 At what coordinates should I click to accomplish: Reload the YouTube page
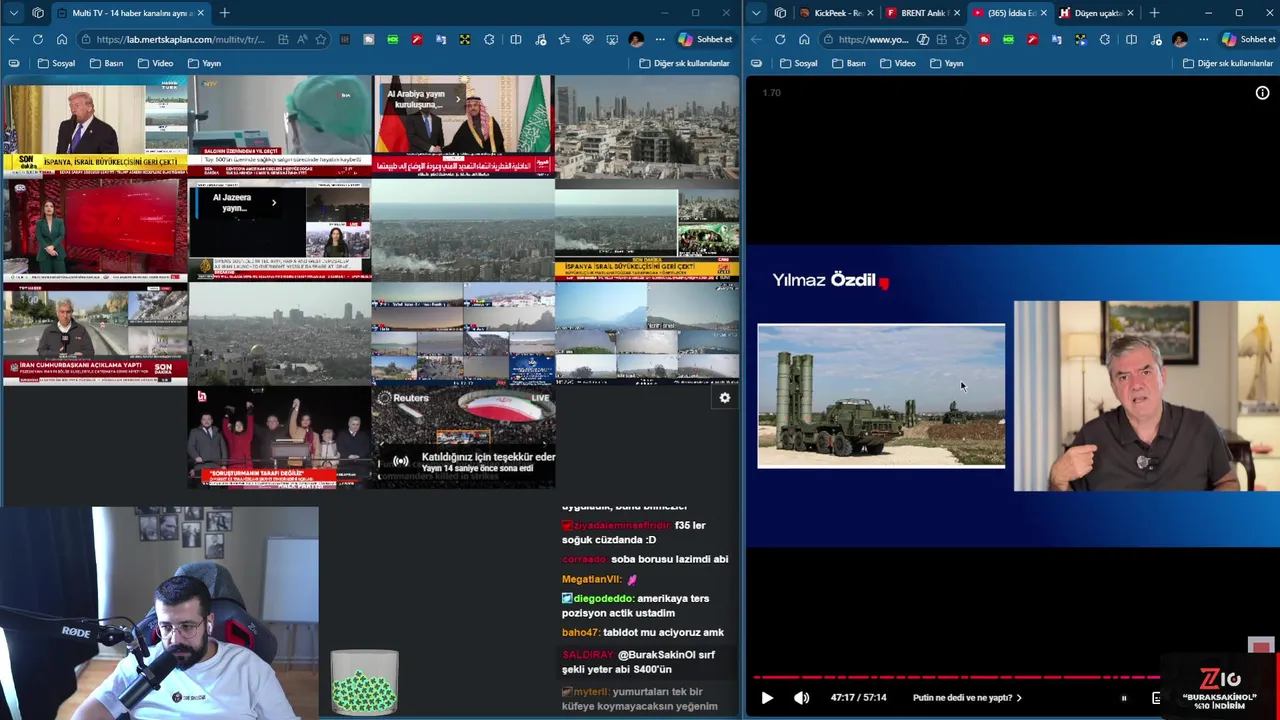(x=780, y=39)
